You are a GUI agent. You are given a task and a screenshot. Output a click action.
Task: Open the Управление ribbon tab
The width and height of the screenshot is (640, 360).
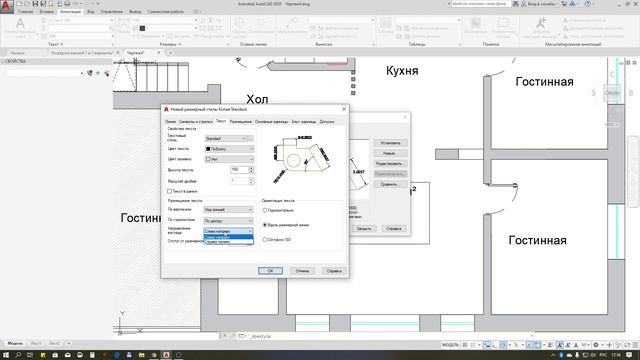[111, 12]
